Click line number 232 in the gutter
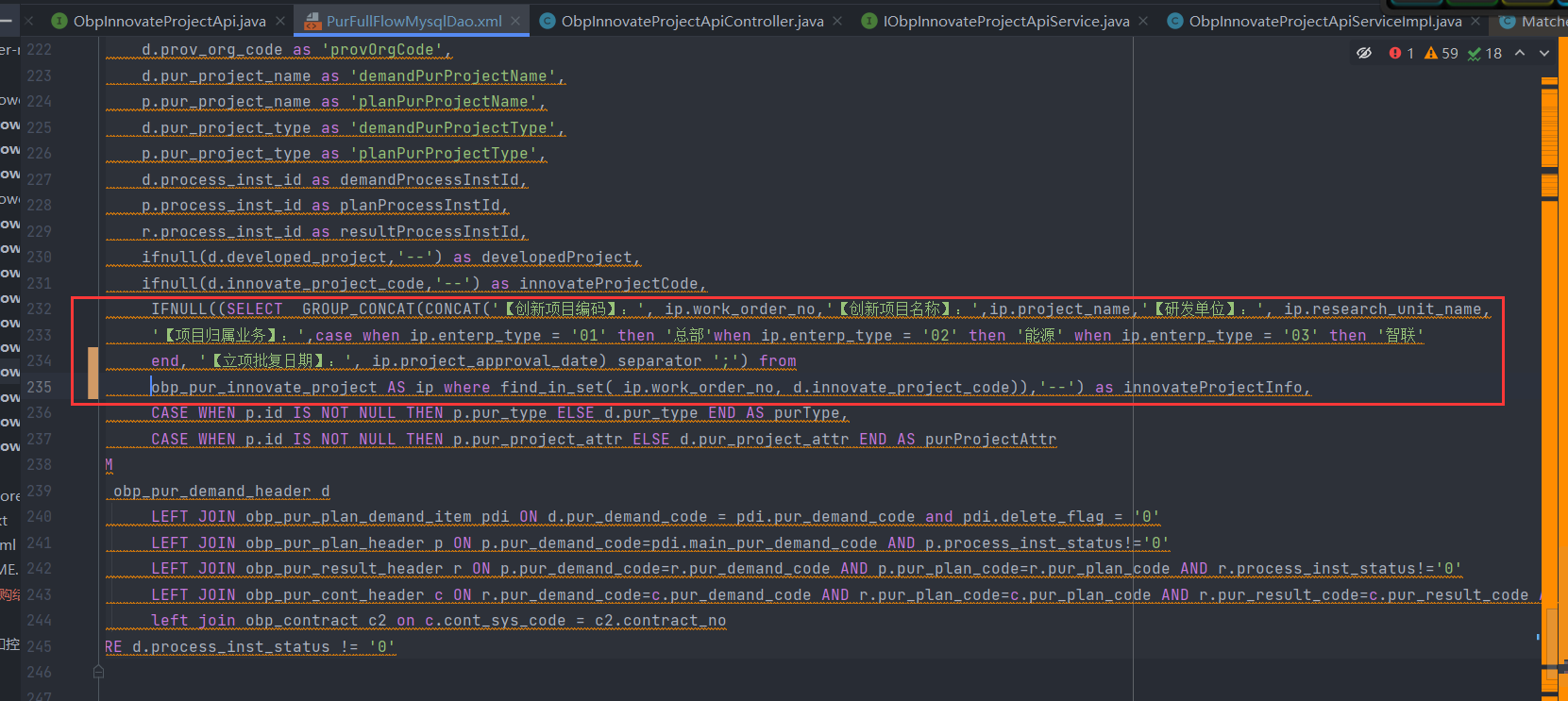The image size is (1568, 701). [40, 309]
